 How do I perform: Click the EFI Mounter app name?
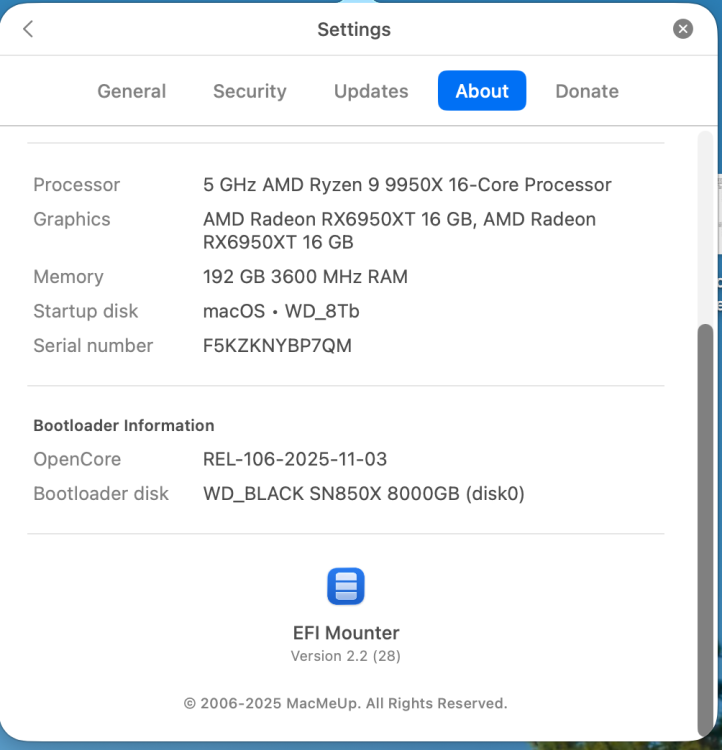(346, 633)
